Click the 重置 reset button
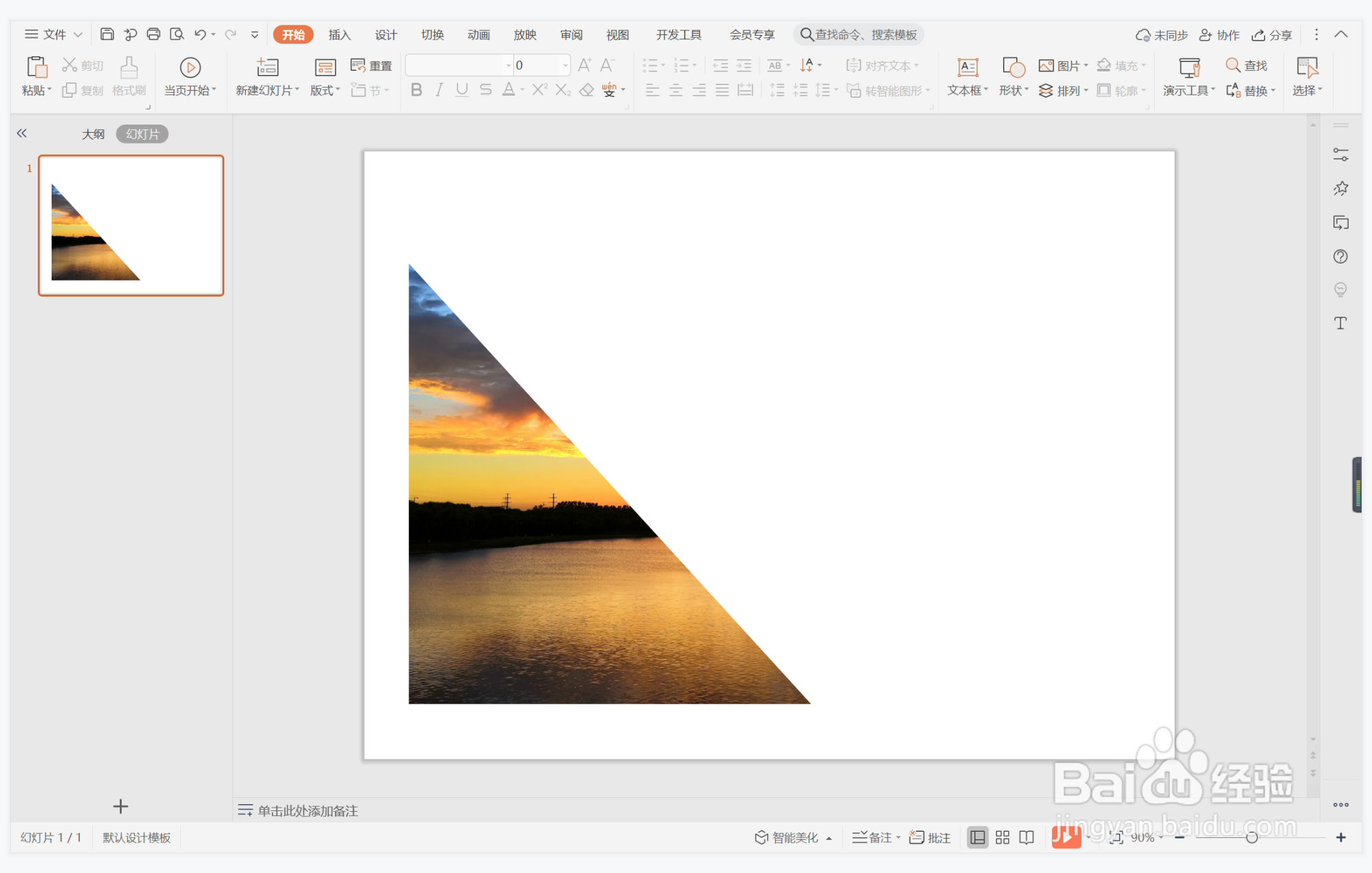 click(371, 65)
